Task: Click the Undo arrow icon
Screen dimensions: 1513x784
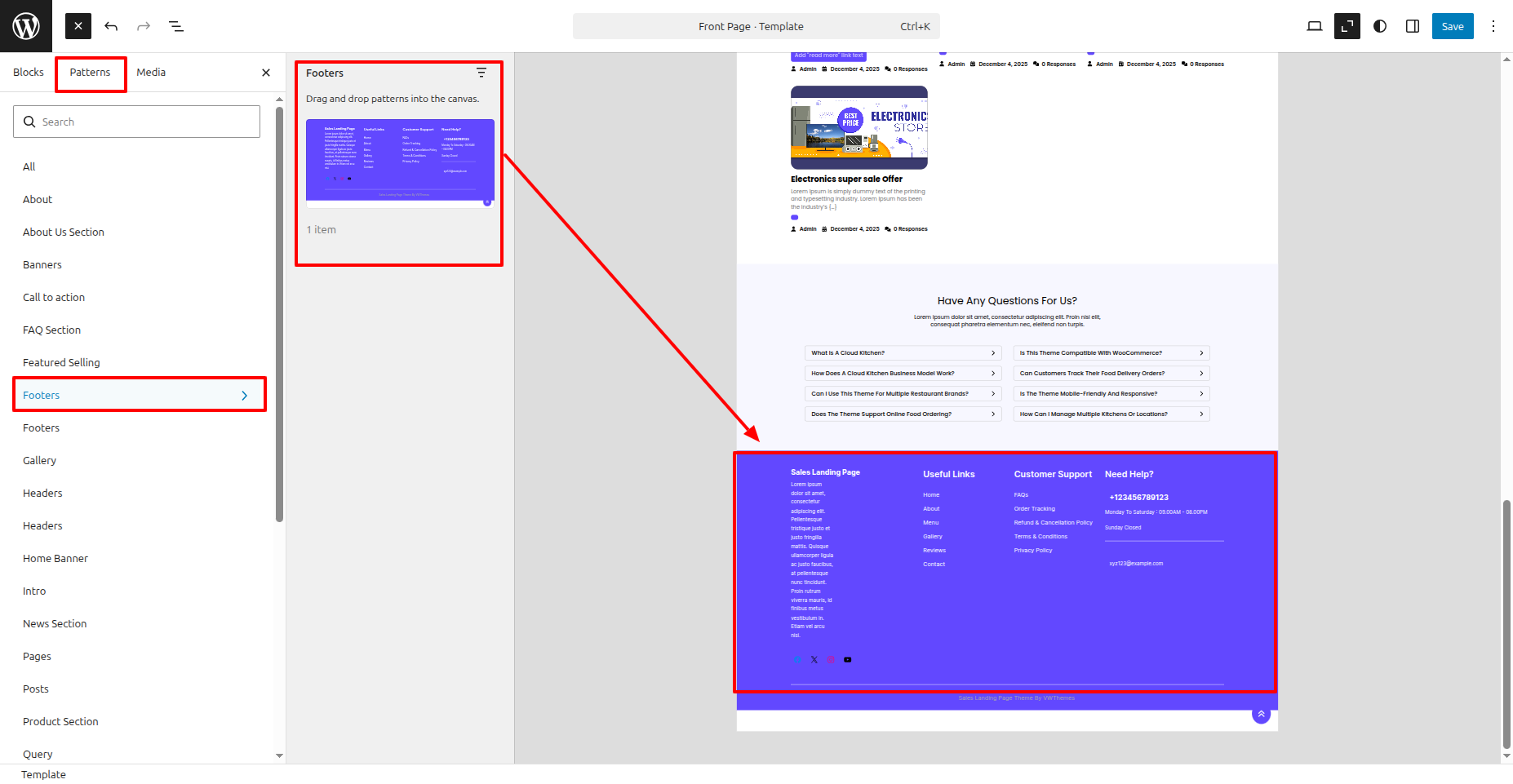Action: 111,26
